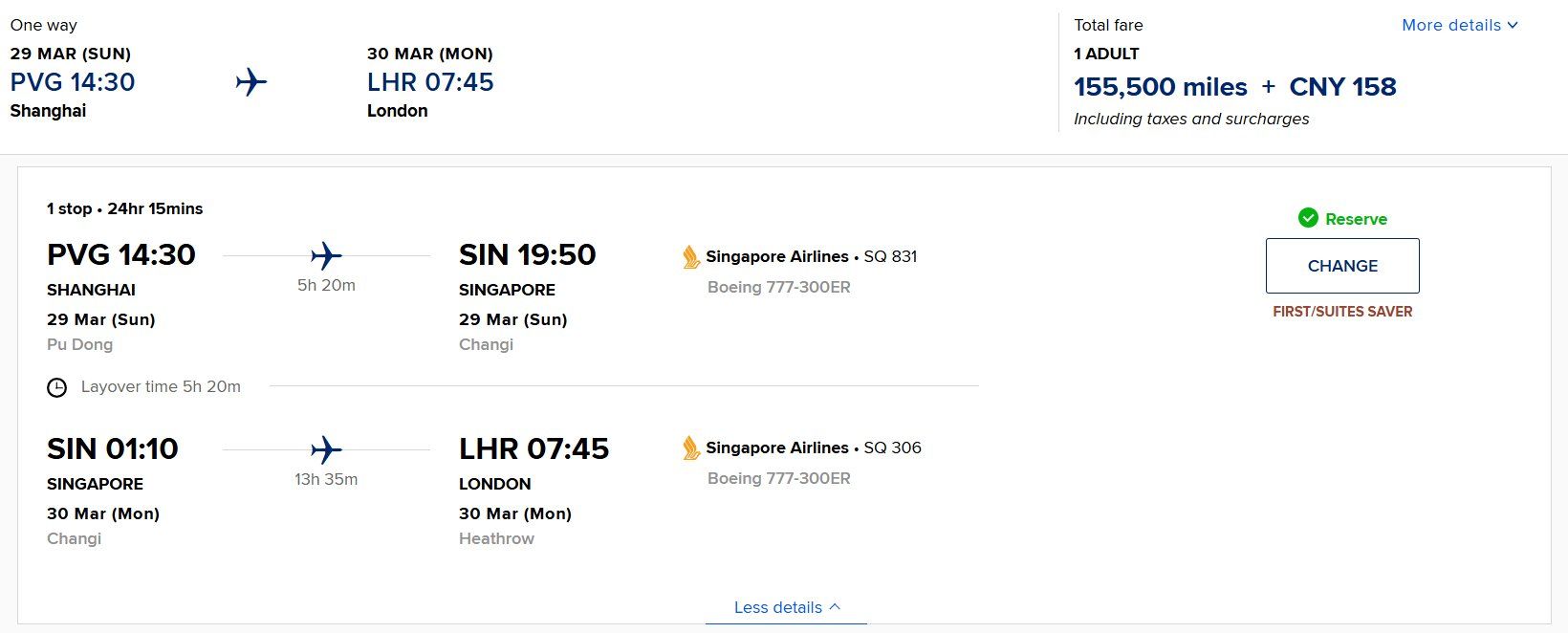Viewport: 1568px width, 633px height.
Task: Click the airplane icon on the PVG to SIN segment
Action: tap(326, 255)
